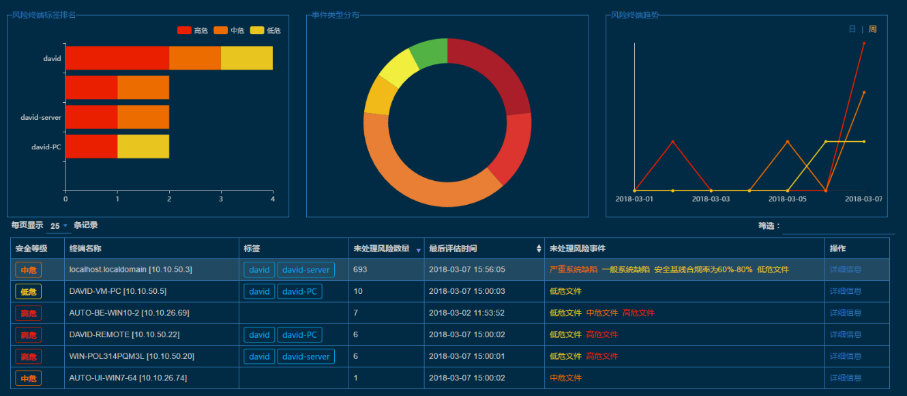Select 高危文件 event for AUTO-BE-WIN10-2

[639, 313]
